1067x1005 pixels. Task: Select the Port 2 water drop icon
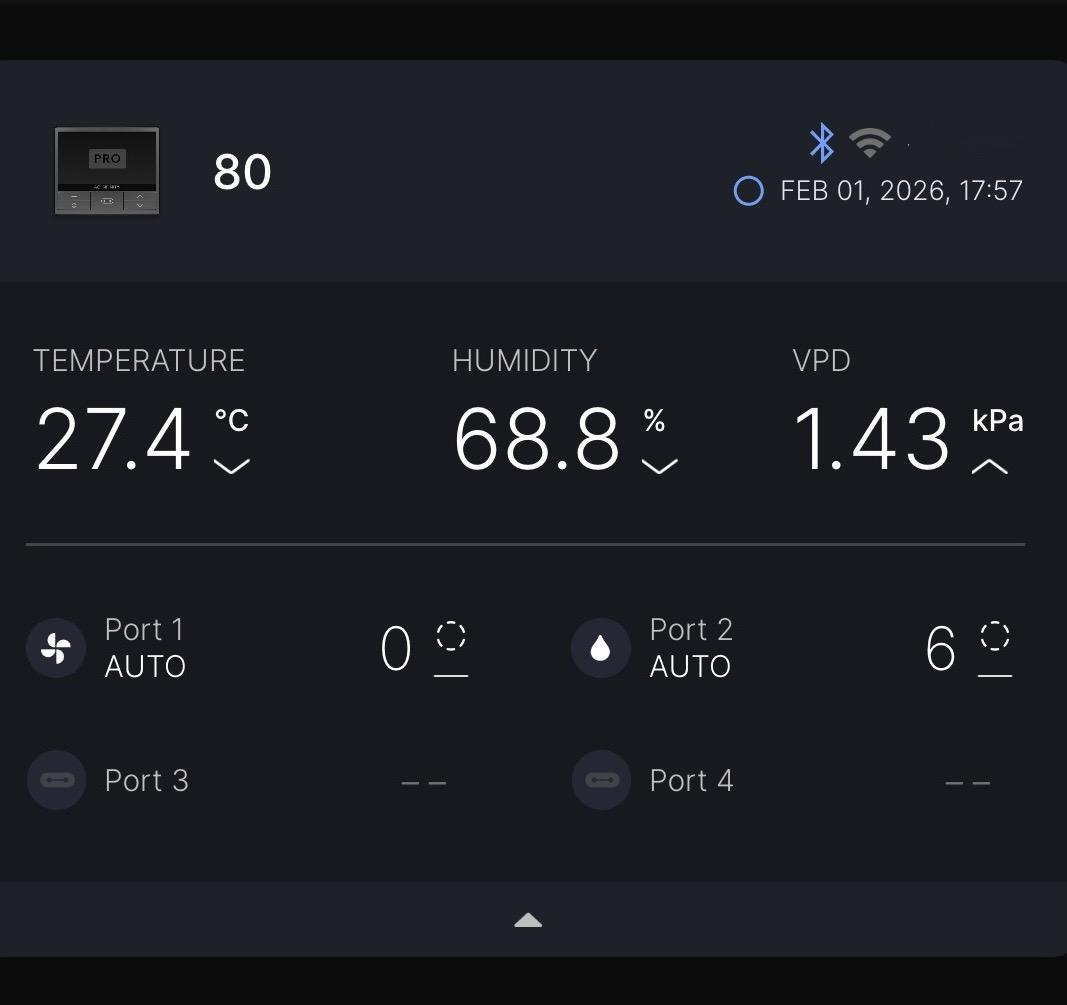click(600, 648)
